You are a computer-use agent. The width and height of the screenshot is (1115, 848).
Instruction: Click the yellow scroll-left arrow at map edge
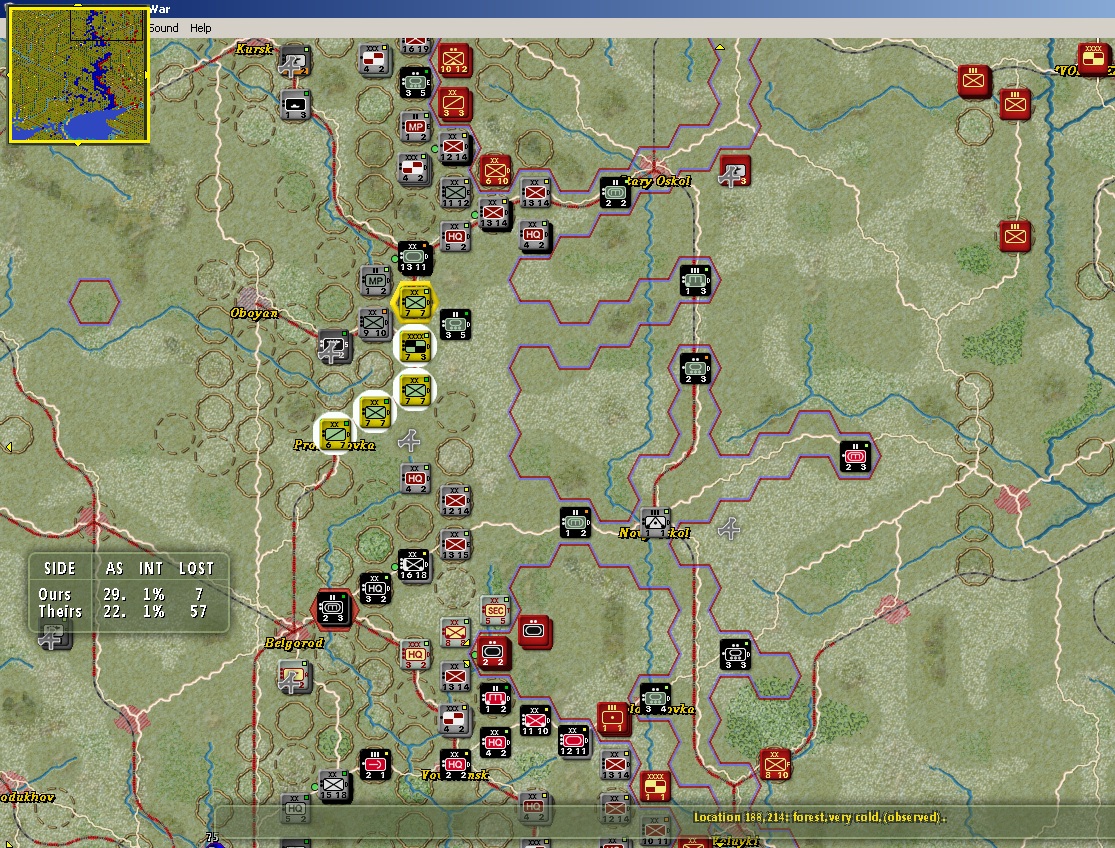pos(9,447)
